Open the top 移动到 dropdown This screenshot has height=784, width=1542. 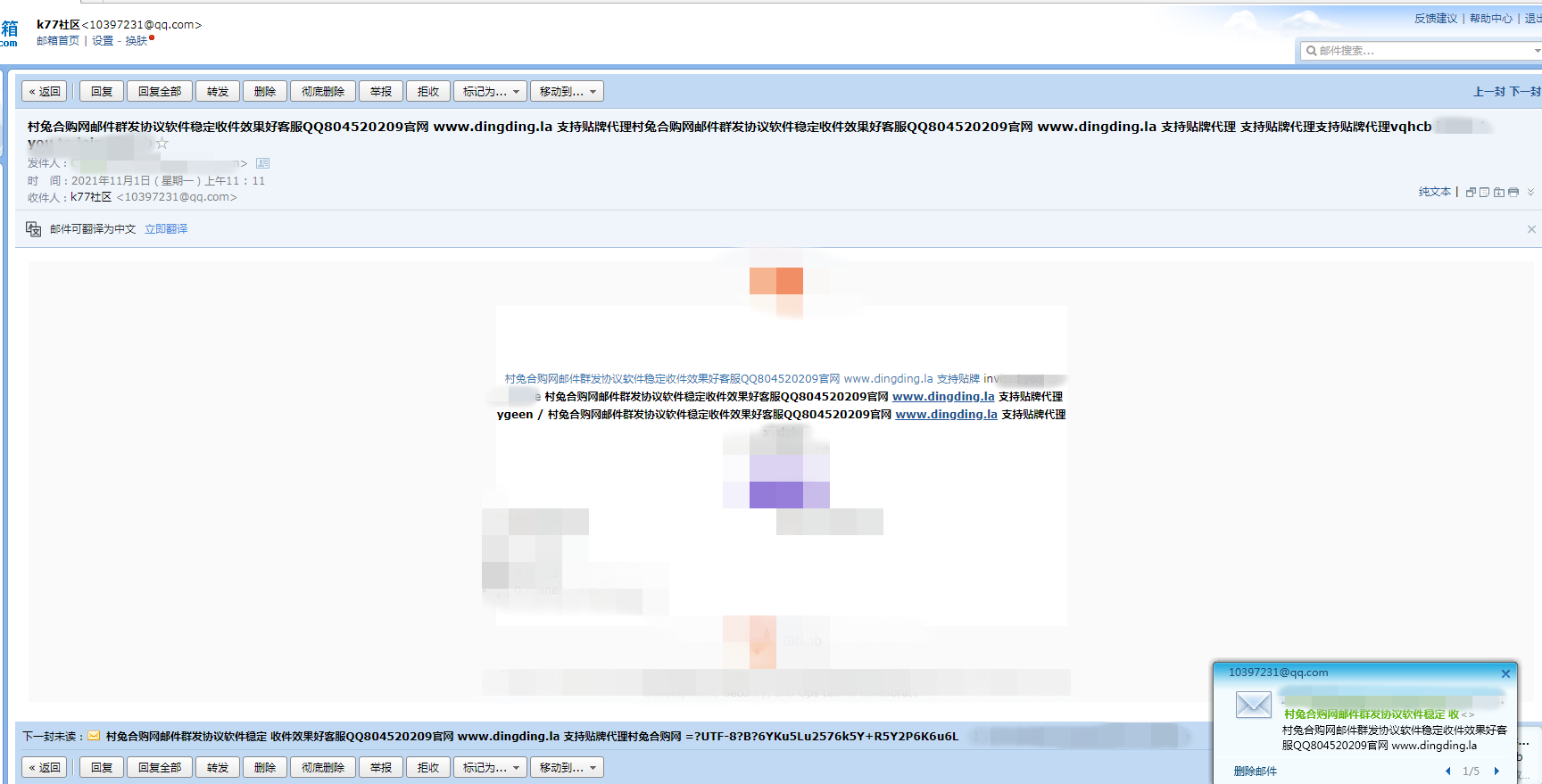pos(567,91)
